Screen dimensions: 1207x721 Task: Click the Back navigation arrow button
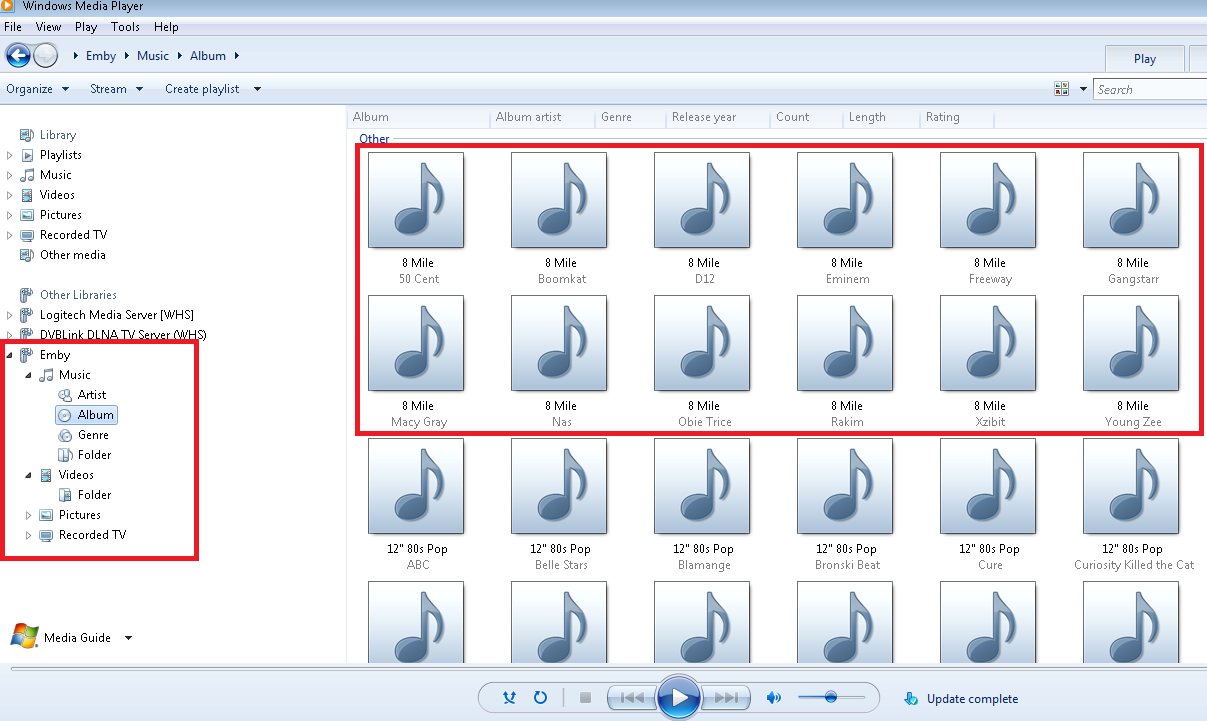pos(18,55)
